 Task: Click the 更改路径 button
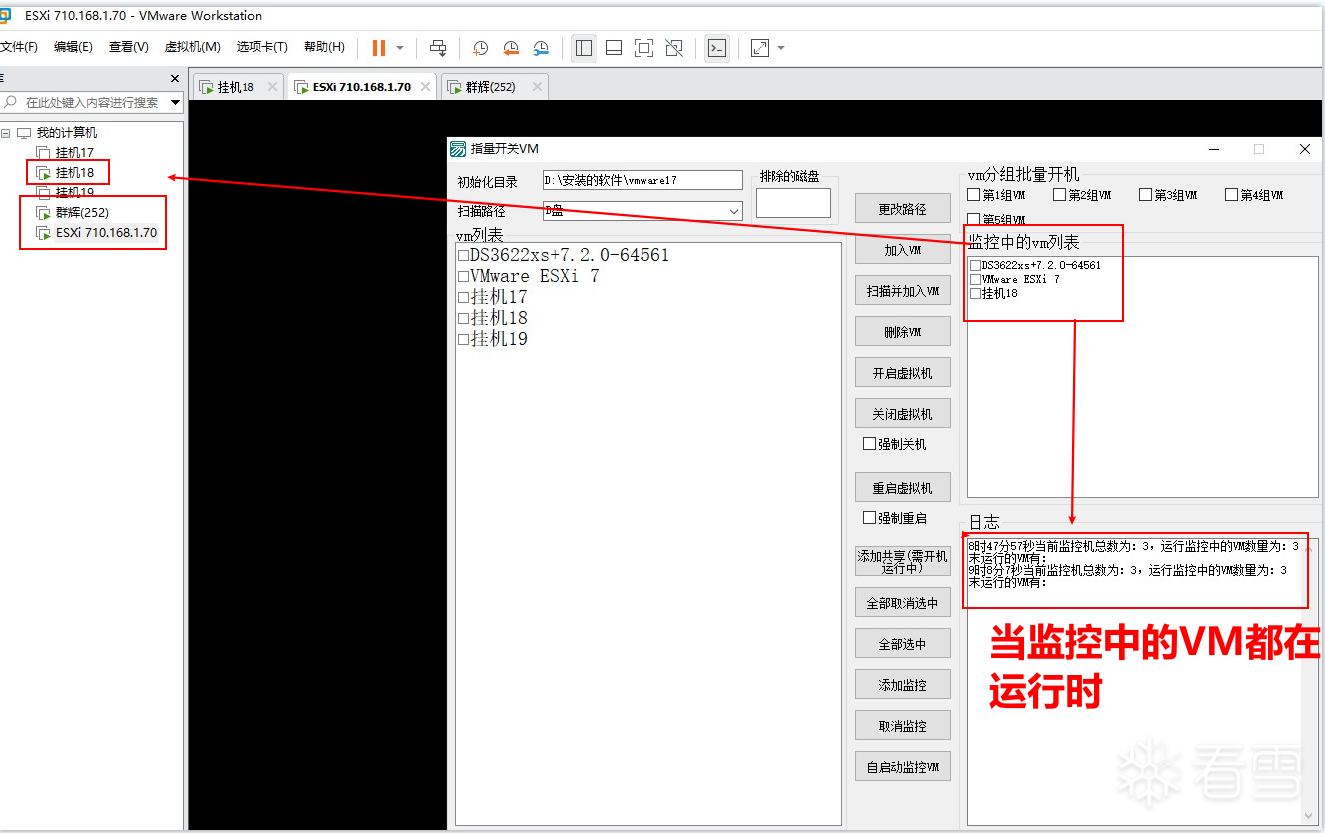pyautogui.click(x=903, y=209)
